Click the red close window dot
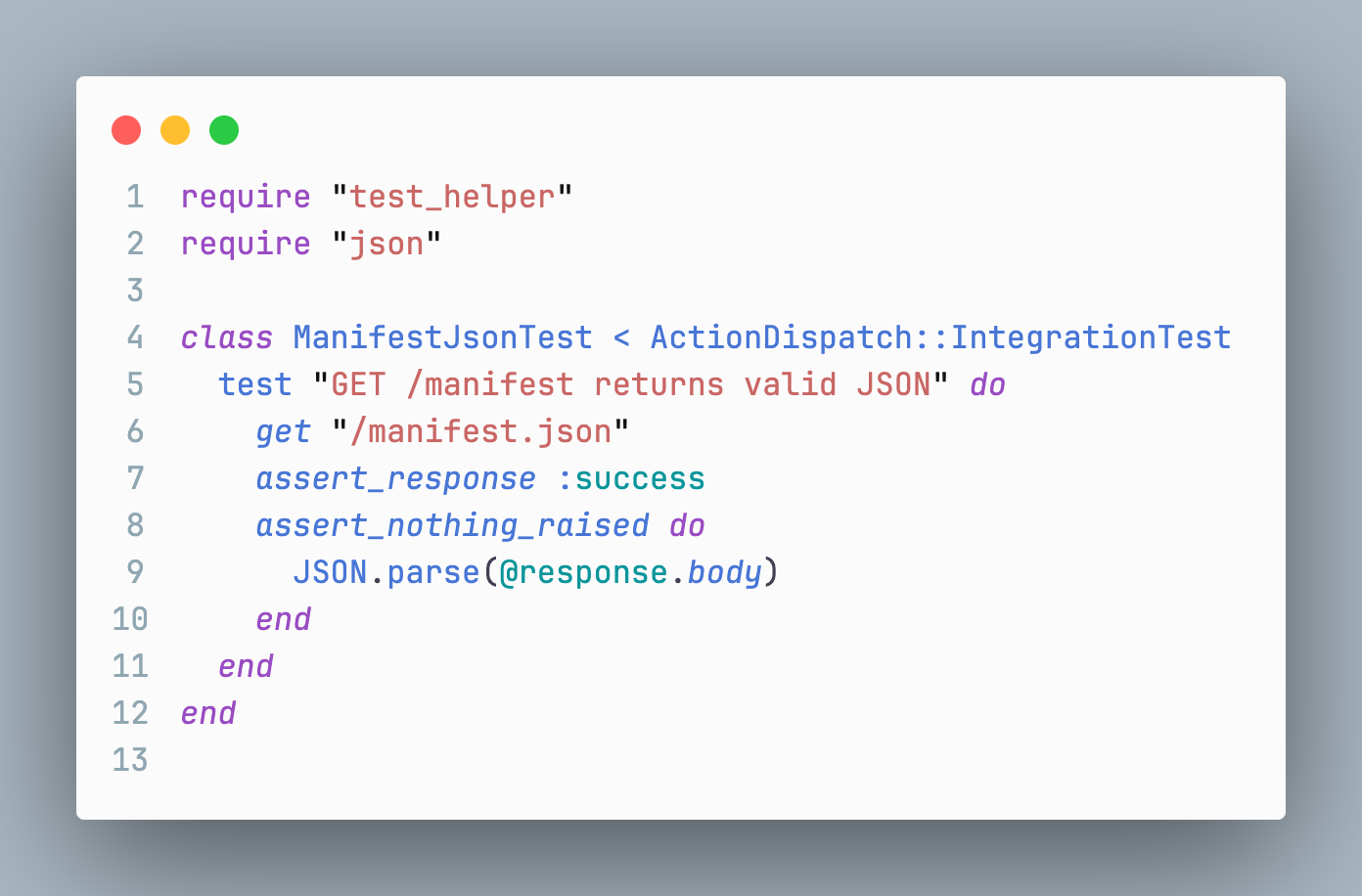 pos(126,130)
